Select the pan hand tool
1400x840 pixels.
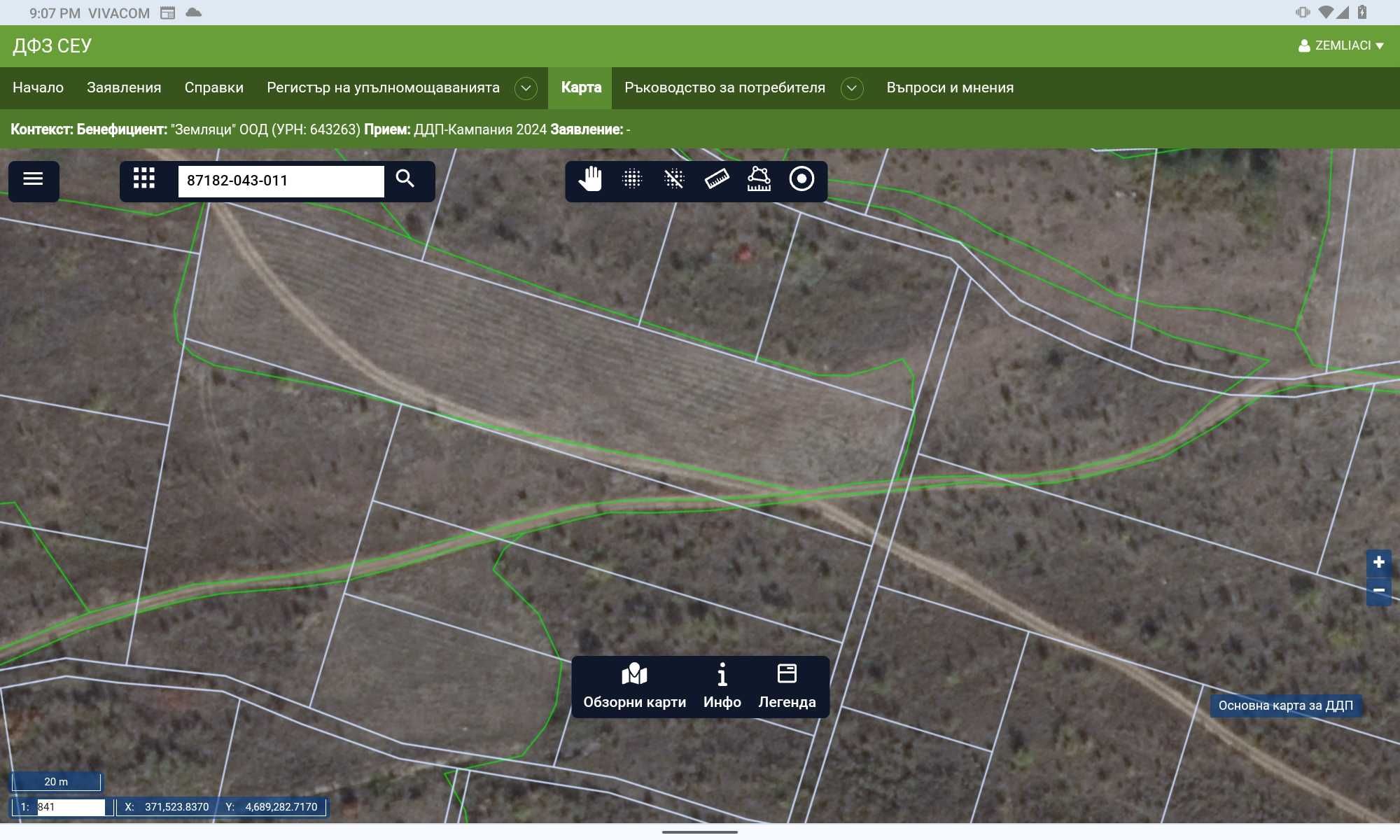[x=590, y=179]
